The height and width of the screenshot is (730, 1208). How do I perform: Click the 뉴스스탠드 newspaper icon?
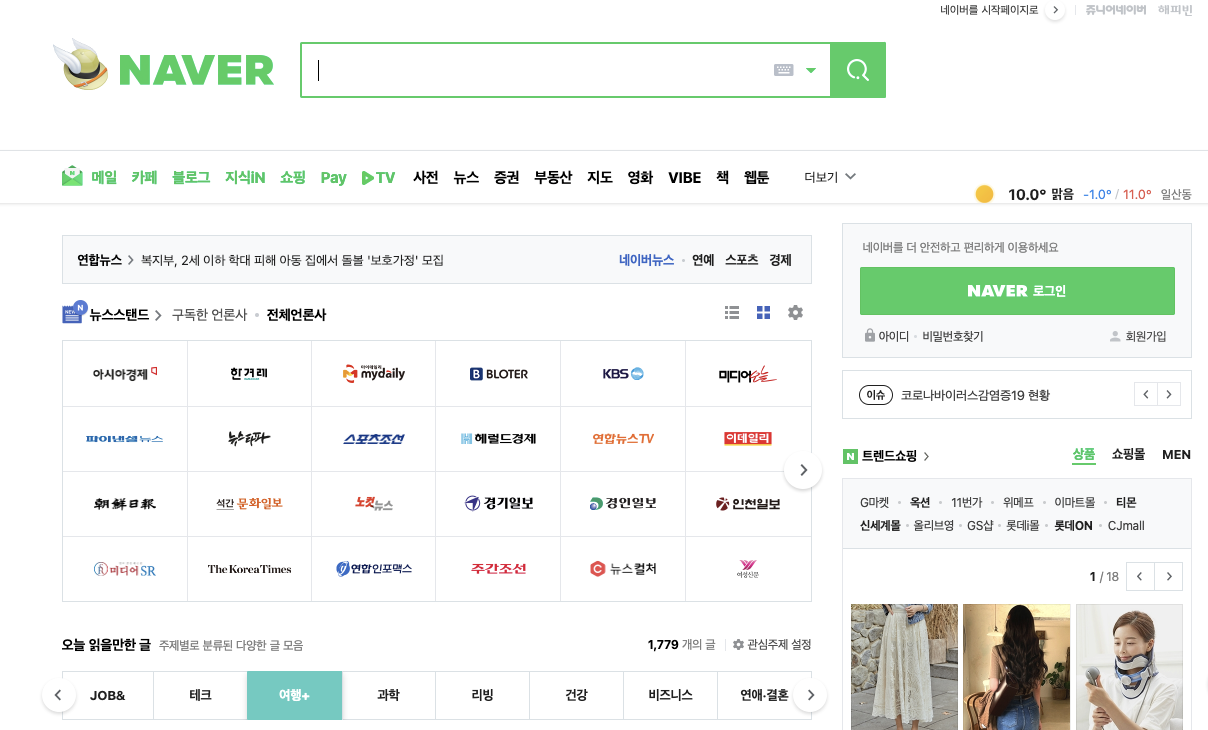(x=74, y=313)
